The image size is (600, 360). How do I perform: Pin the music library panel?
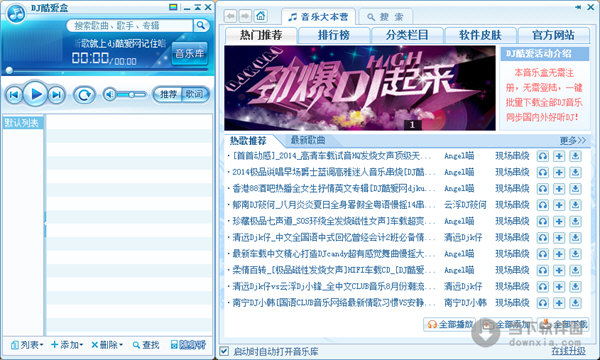coord(578,7)
